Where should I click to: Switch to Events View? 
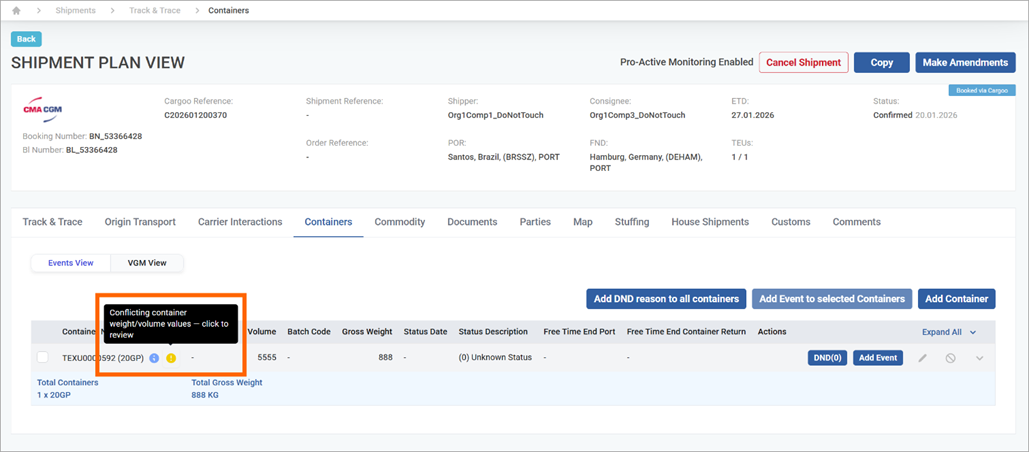click(71, 263)
